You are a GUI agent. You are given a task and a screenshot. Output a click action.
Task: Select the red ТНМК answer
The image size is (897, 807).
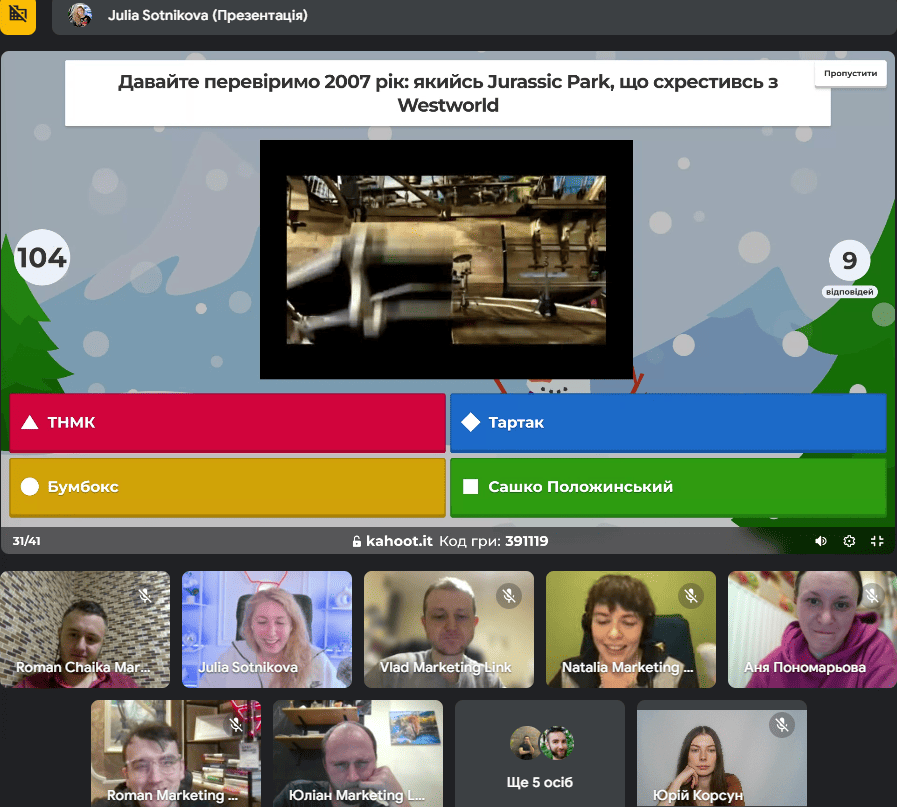click(x=227, y=423)
